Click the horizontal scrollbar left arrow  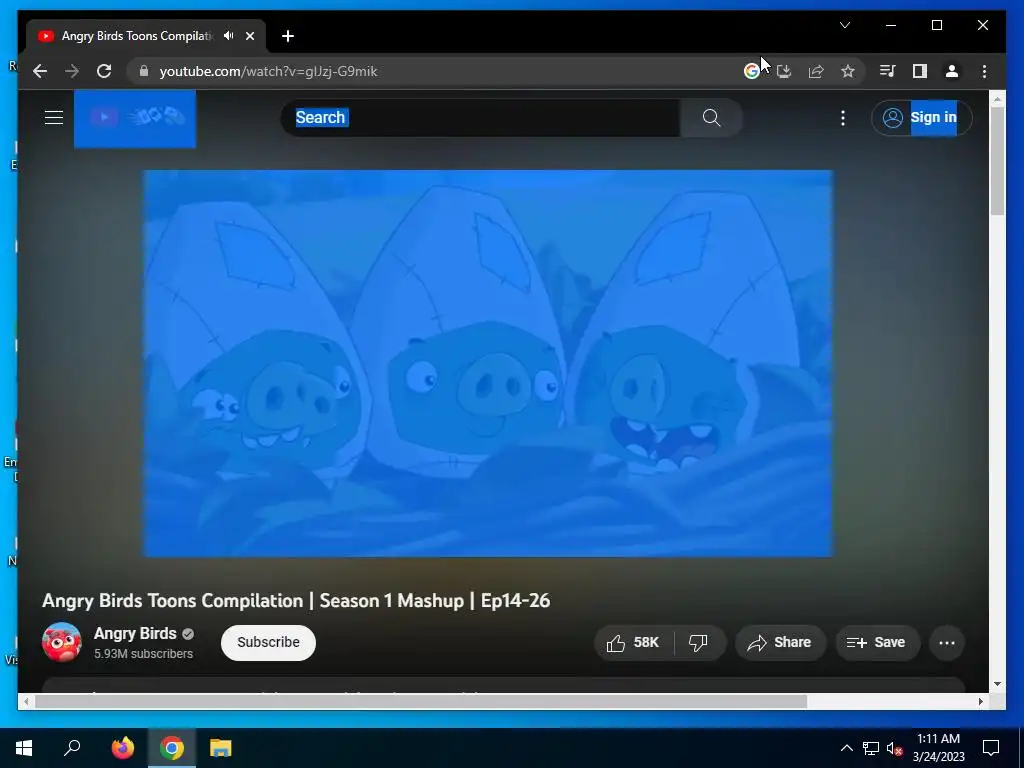[26, 701]
